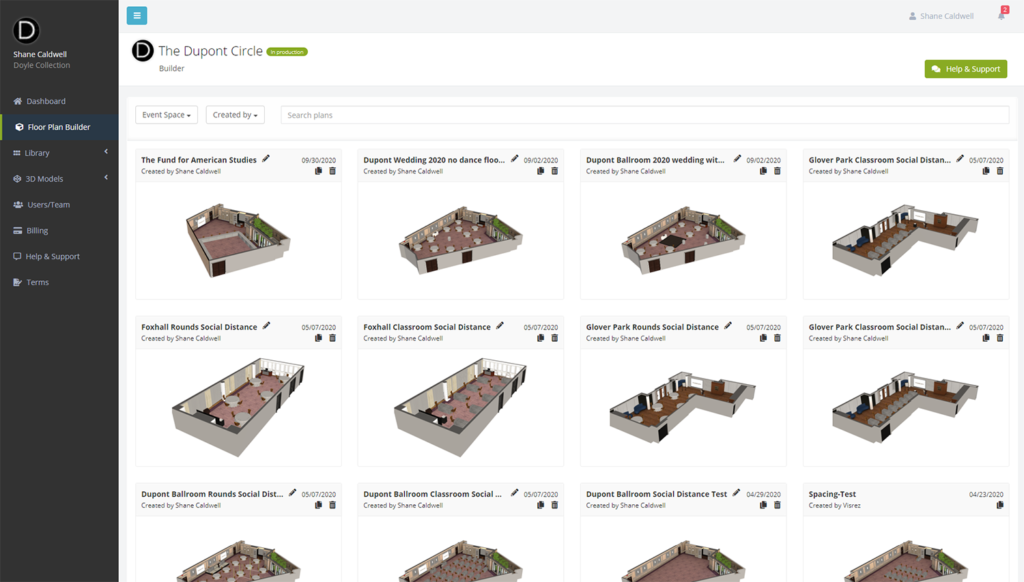Image resolution: width=1024 pixels, height=582 pixels.
Task: Click Spacing-Test plan title
Action: pos(832,494)
